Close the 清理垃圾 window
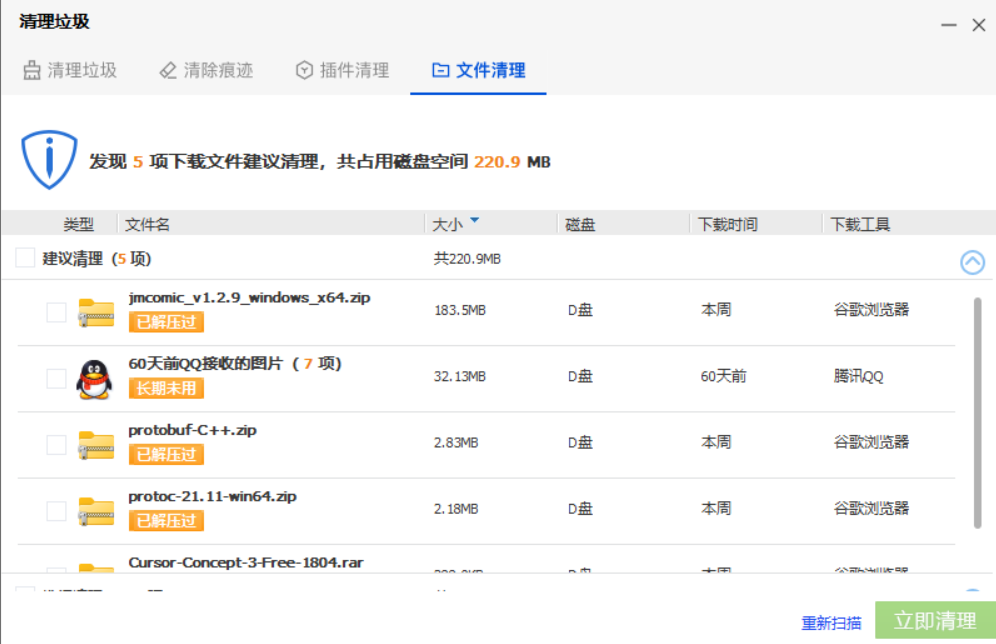 pyautogui.click(x=979, y=25)
